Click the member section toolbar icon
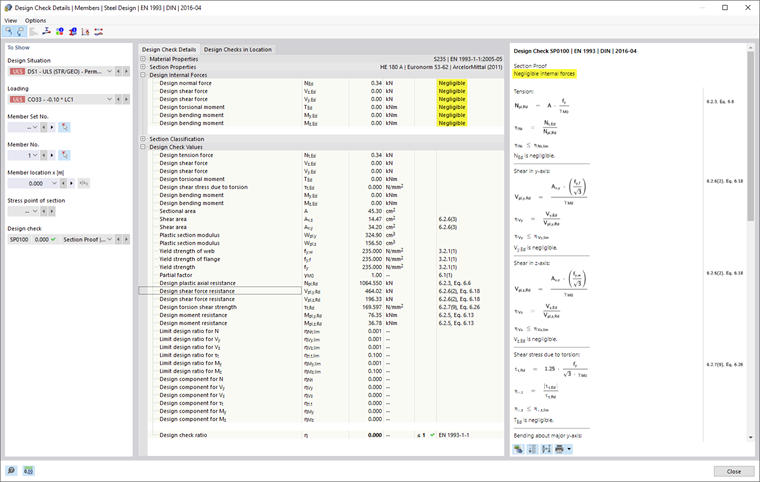 [x=47, y=32]
